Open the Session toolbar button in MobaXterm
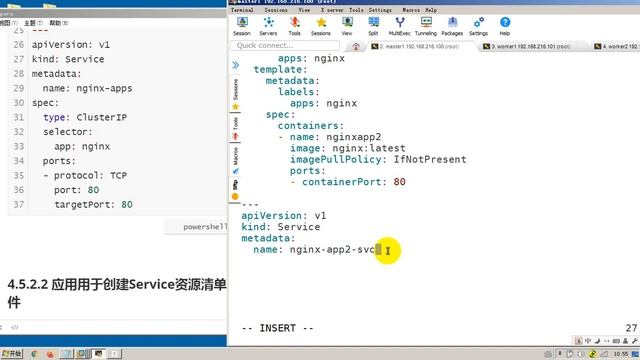This screenshot has width=640, height=360. click(x=242, y=26)
